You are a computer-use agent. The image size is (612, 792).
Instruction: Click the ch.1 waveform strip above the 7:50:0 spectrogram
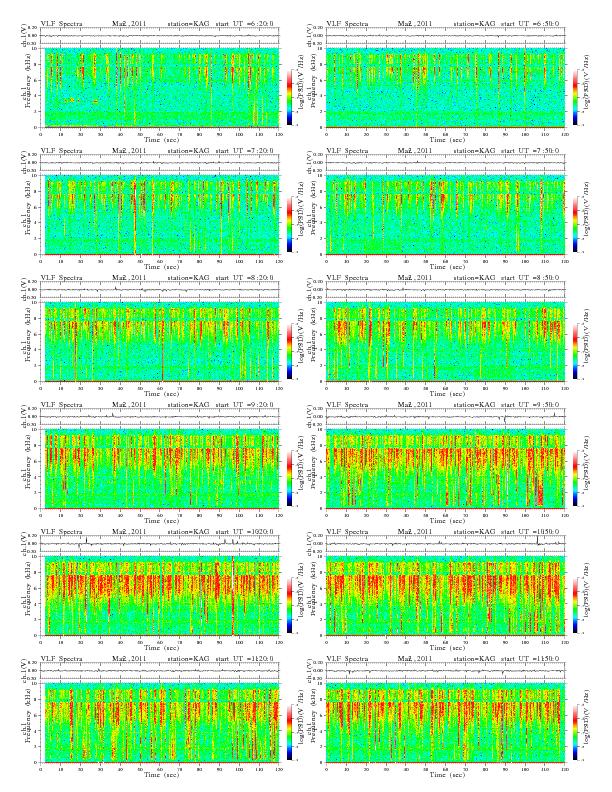pos(445,163)
